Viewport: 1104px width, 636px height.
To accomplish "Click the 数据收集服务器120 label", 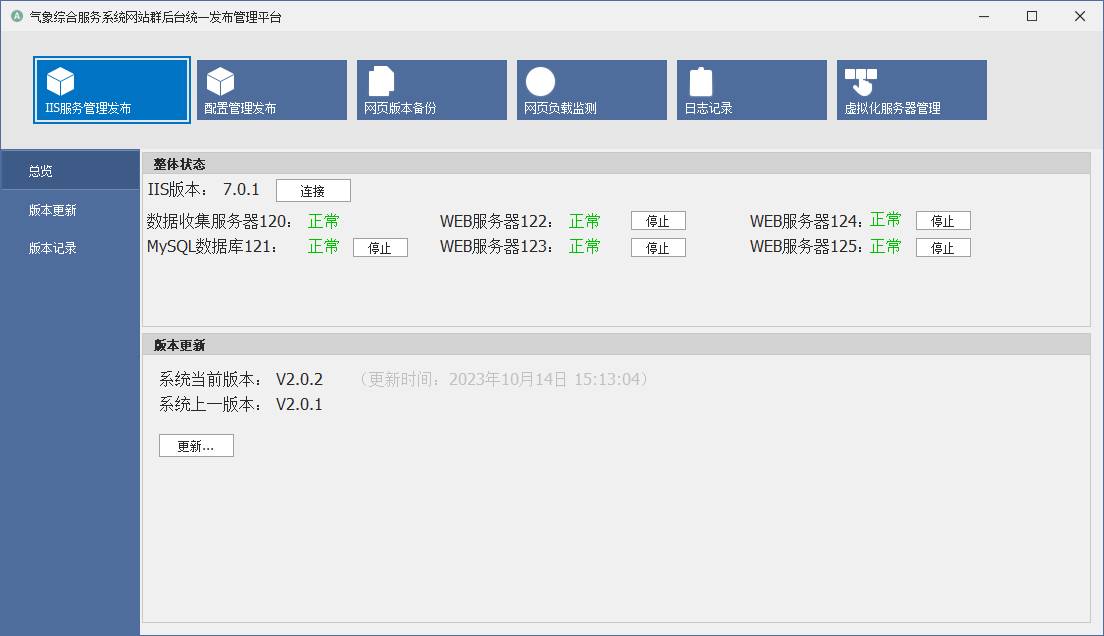I will click(219, 221).
